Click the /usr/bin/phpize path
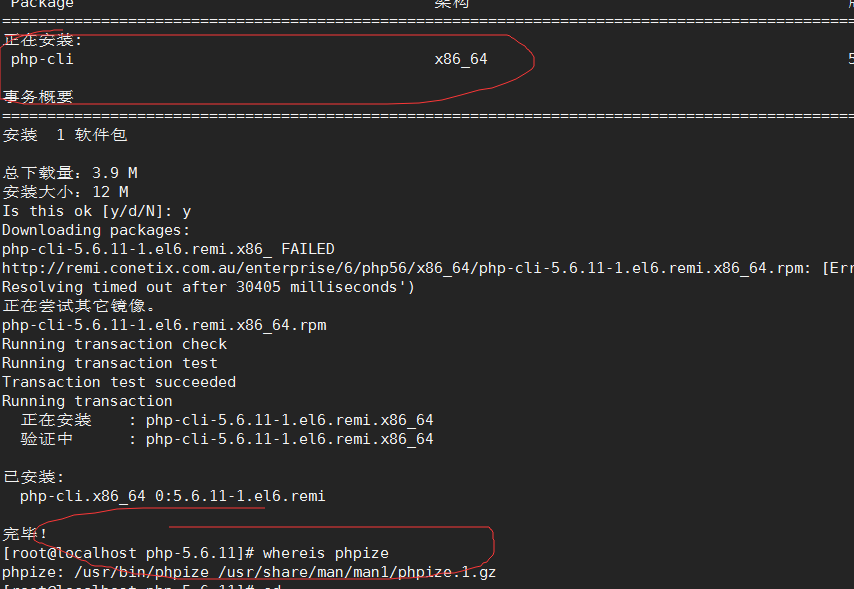 (141, 572)
